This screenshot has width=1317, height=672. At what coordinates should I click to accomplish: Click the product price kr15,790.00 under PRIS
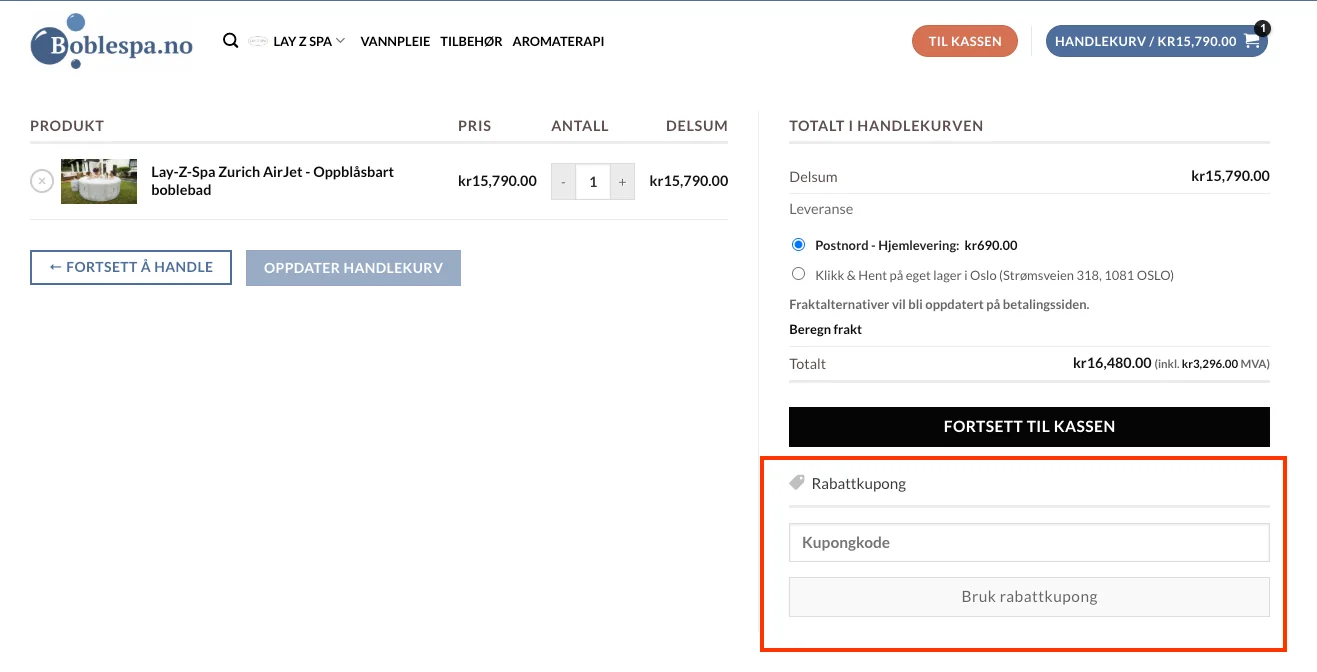[497, 181]
